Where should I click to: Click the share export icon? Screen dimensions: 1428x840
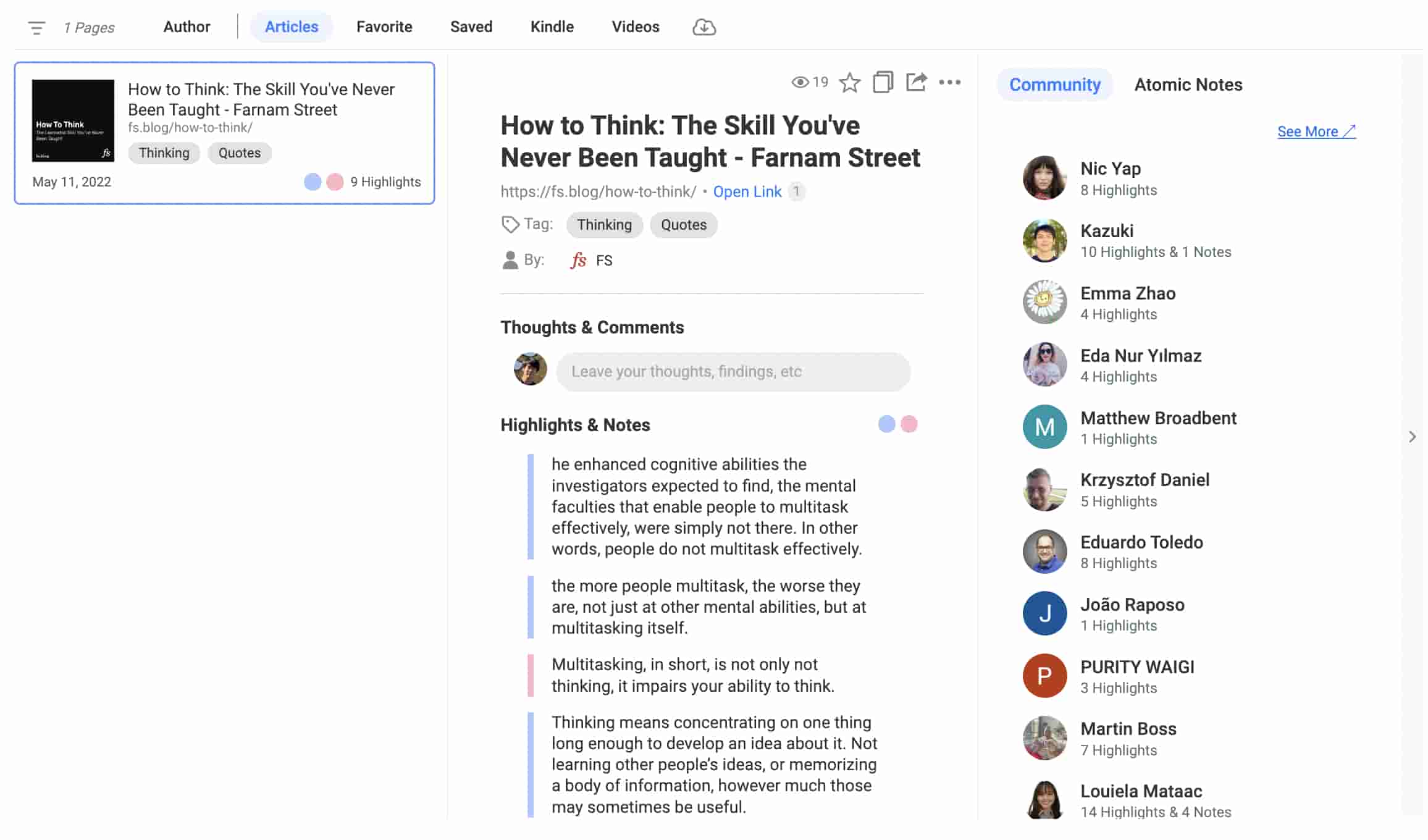[916, 82]
